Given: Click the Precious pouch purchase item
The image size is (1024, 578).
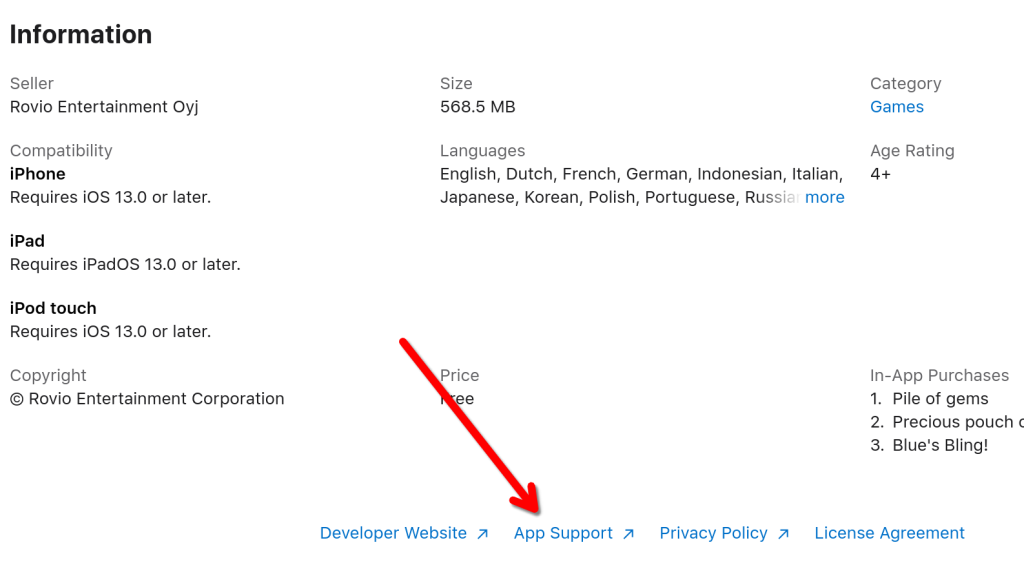Looking at the screenshot, I should [x=957, y=422].
